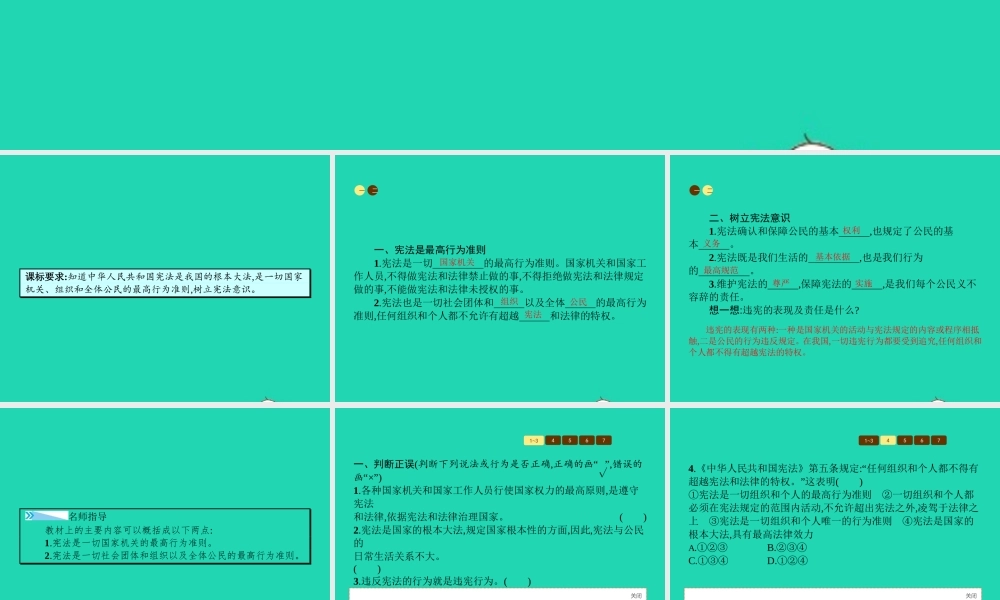Image resolution: width=1000 pixels, height=600 pixels.
Task: Click the brown 二 circle on the 宪法是最高行为准则 slide
Action: (373, 190)
